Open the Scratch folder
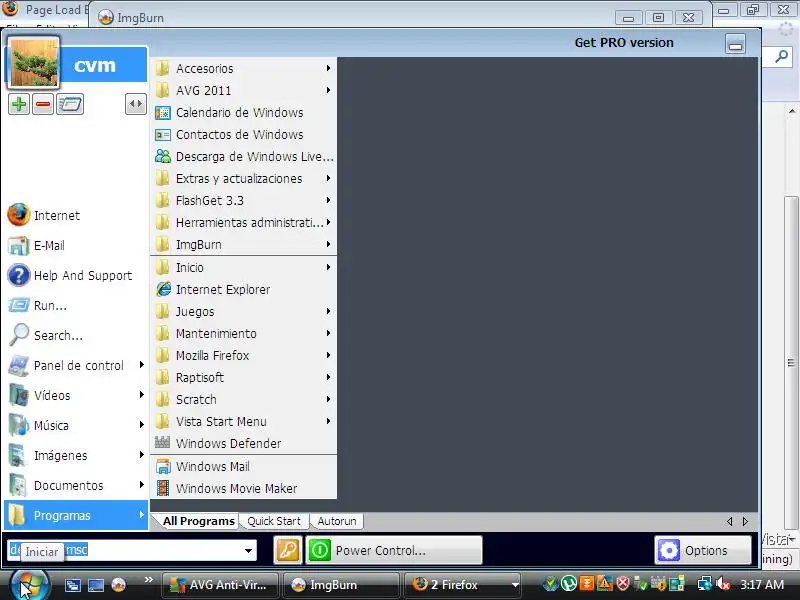800x600 pixels. 243,399
